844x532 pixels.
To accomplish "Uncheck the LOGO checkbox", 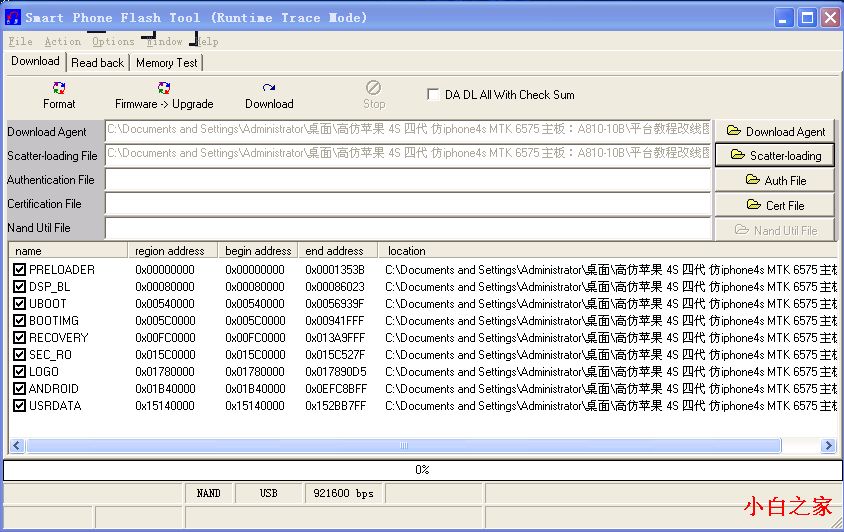I will 19,372.
